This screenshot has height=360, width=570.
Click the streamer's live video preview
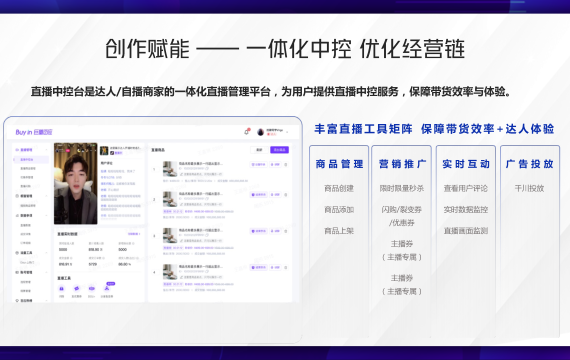click(76, 183)
